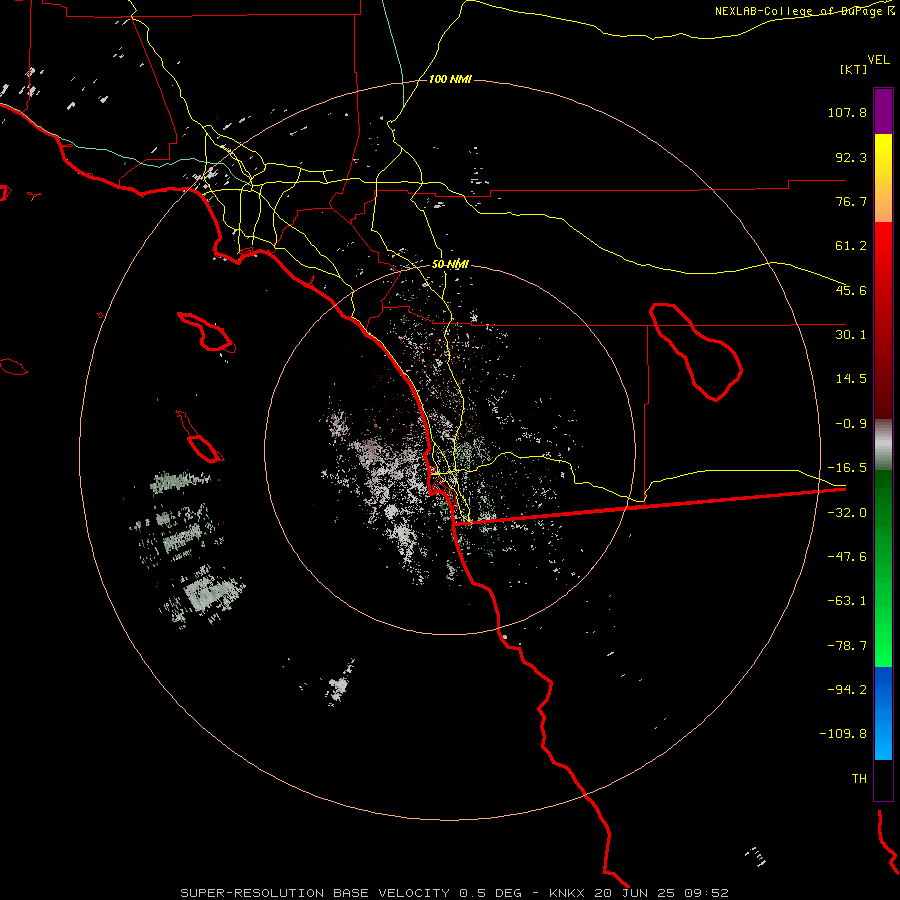
Task: Click the 50 NMI range ring label
Action: click(450, 265)
